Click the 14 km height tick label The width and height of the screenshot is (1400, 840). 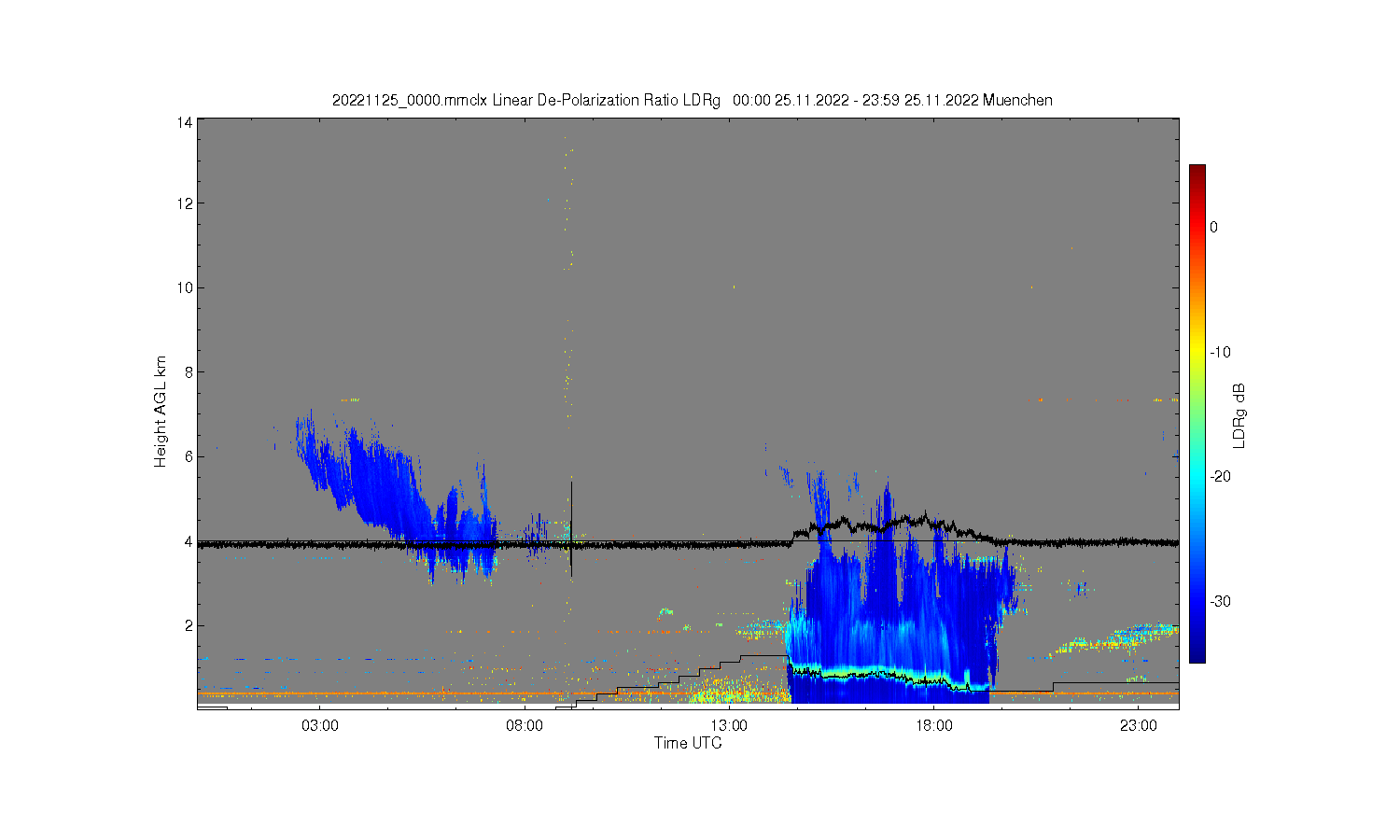point(185,122)
